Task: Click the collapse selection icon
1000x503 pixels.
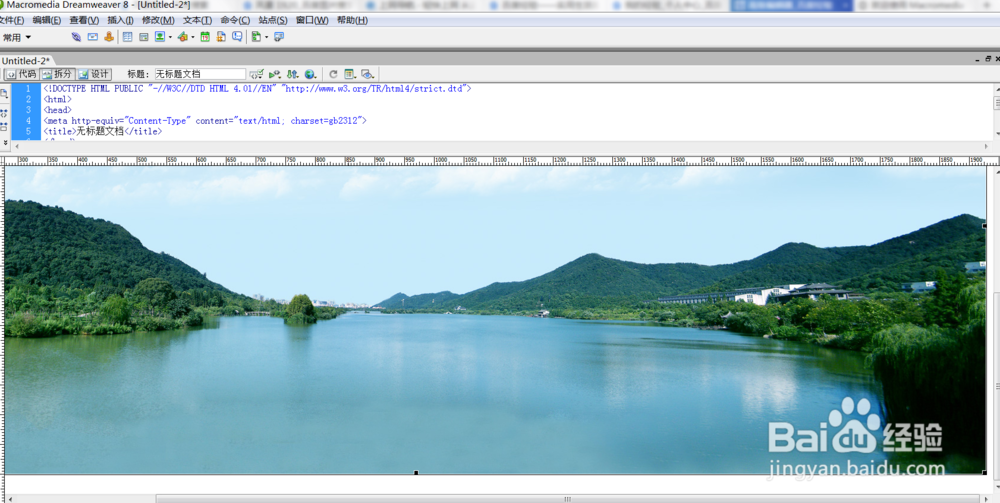Action: 4,126
